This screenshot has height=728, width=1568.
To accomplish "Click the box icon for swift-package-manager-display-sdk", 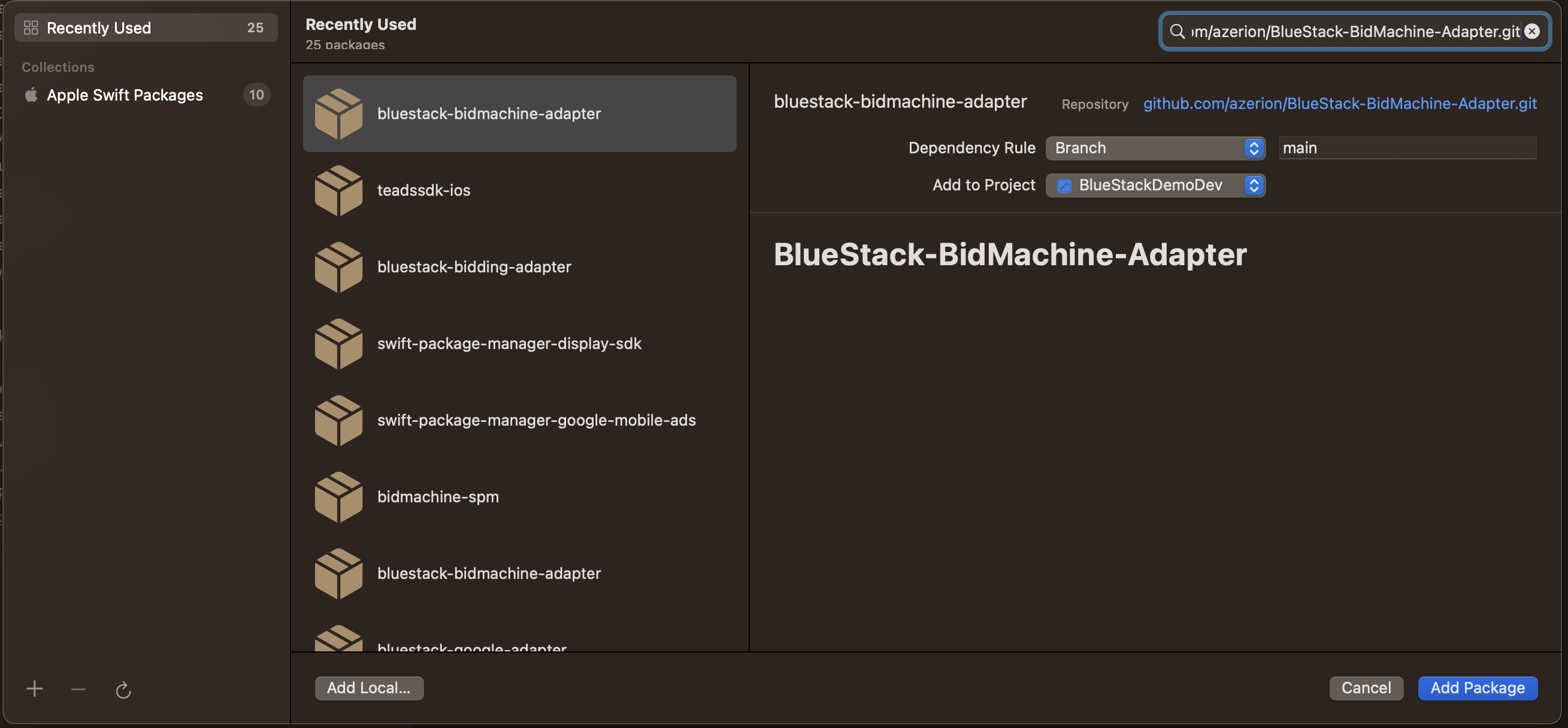I will click(338, 344).
